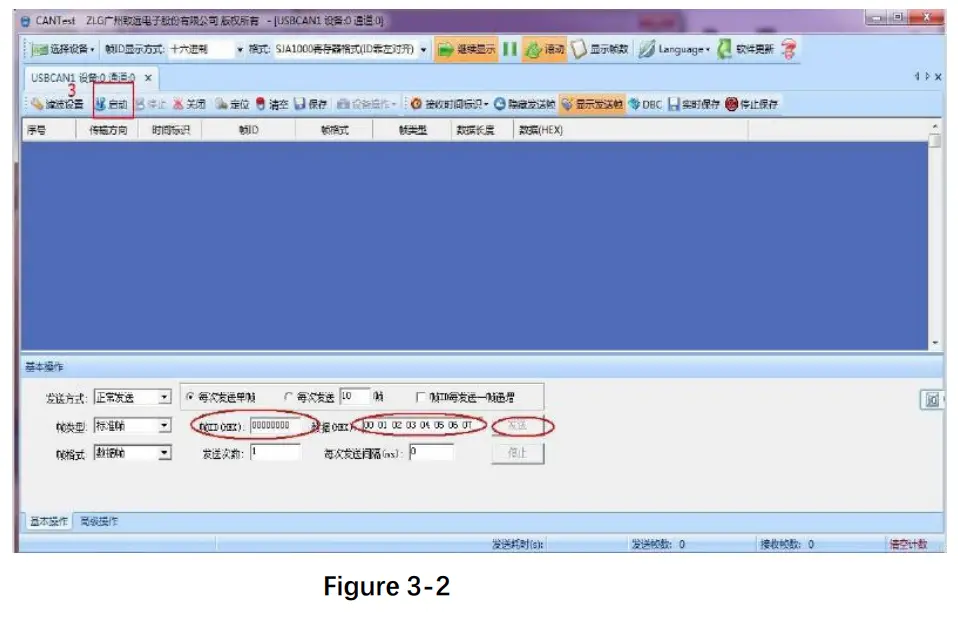Screen dimensions: 958x619
Task: Click the 发送次数 (send count) field
Action: (x=276, y=452)
